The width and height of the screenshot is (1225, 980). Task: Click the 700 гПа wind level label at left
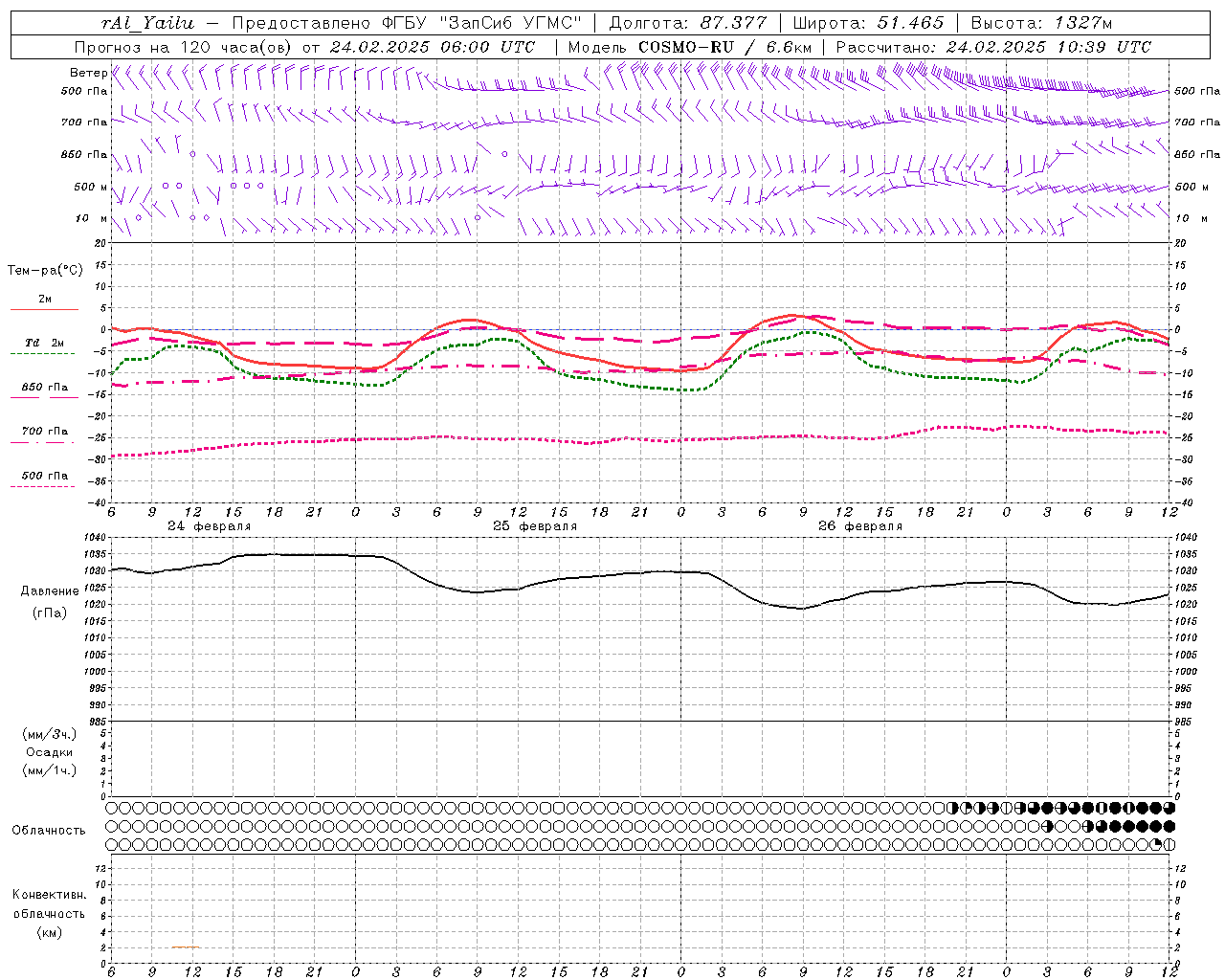click(84, 122)
